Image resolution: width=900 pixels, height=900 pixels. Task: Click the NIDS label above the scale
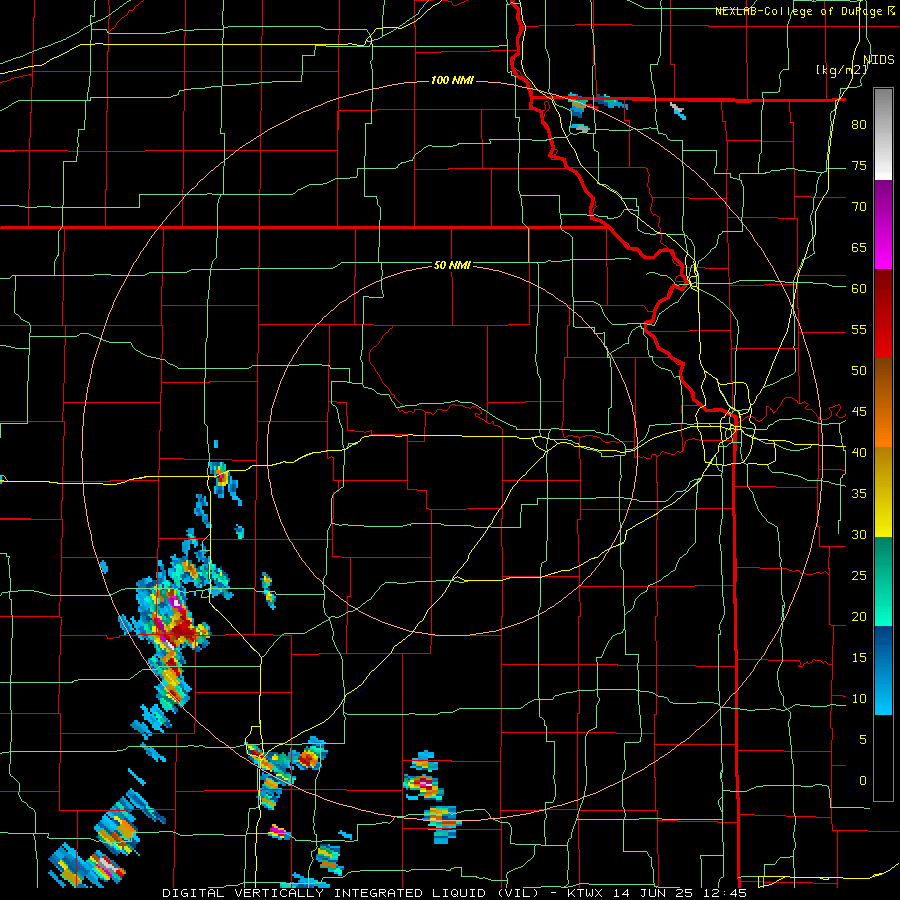(879, 60)
